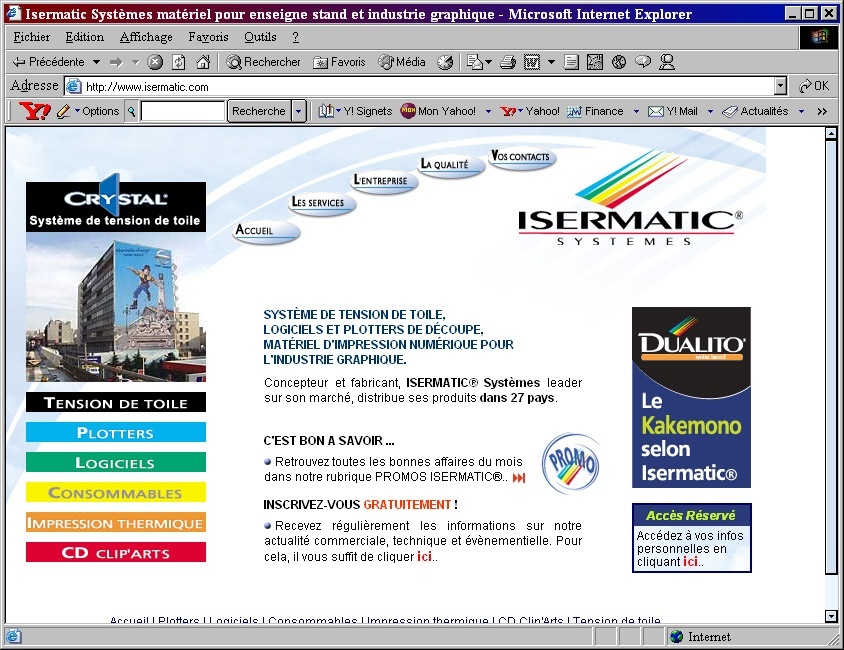Click the Yahoo! Y! logo in toolbar
Screen dimensions: 844x650
[x=34, y=111]
